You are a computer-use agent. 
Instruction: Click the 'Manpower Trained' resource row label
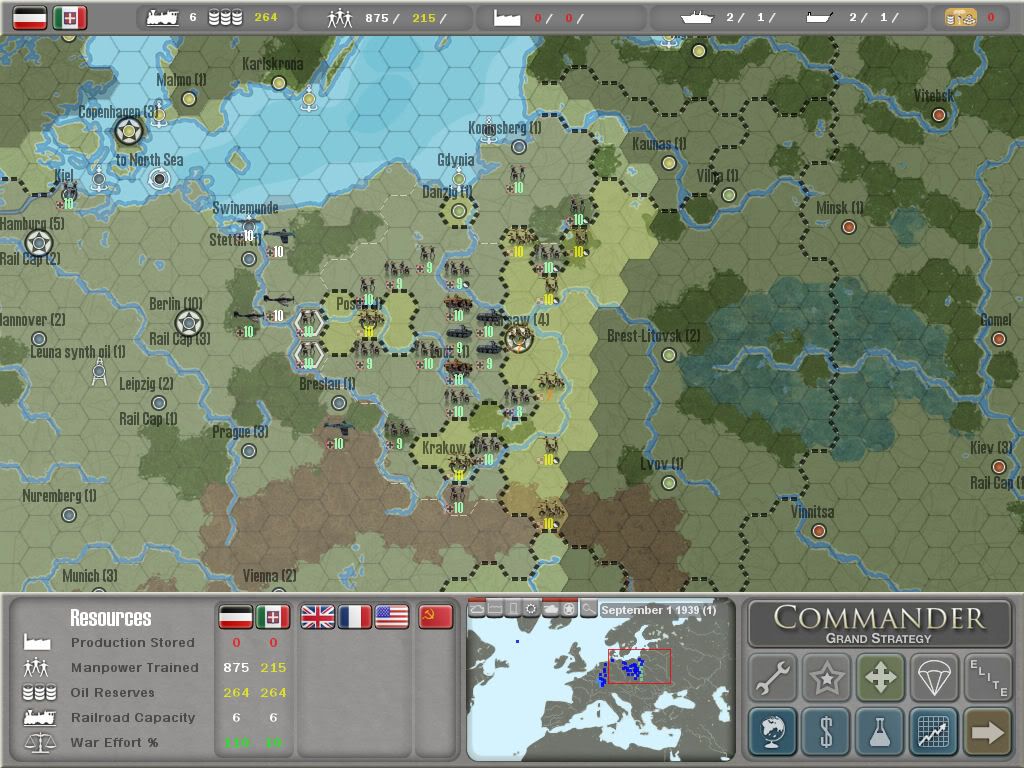click(135, 667)
